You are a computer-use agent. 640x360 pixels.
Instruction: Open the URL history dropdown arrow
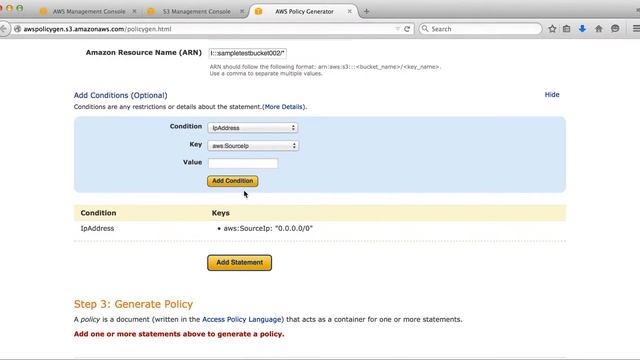(398, 29)
